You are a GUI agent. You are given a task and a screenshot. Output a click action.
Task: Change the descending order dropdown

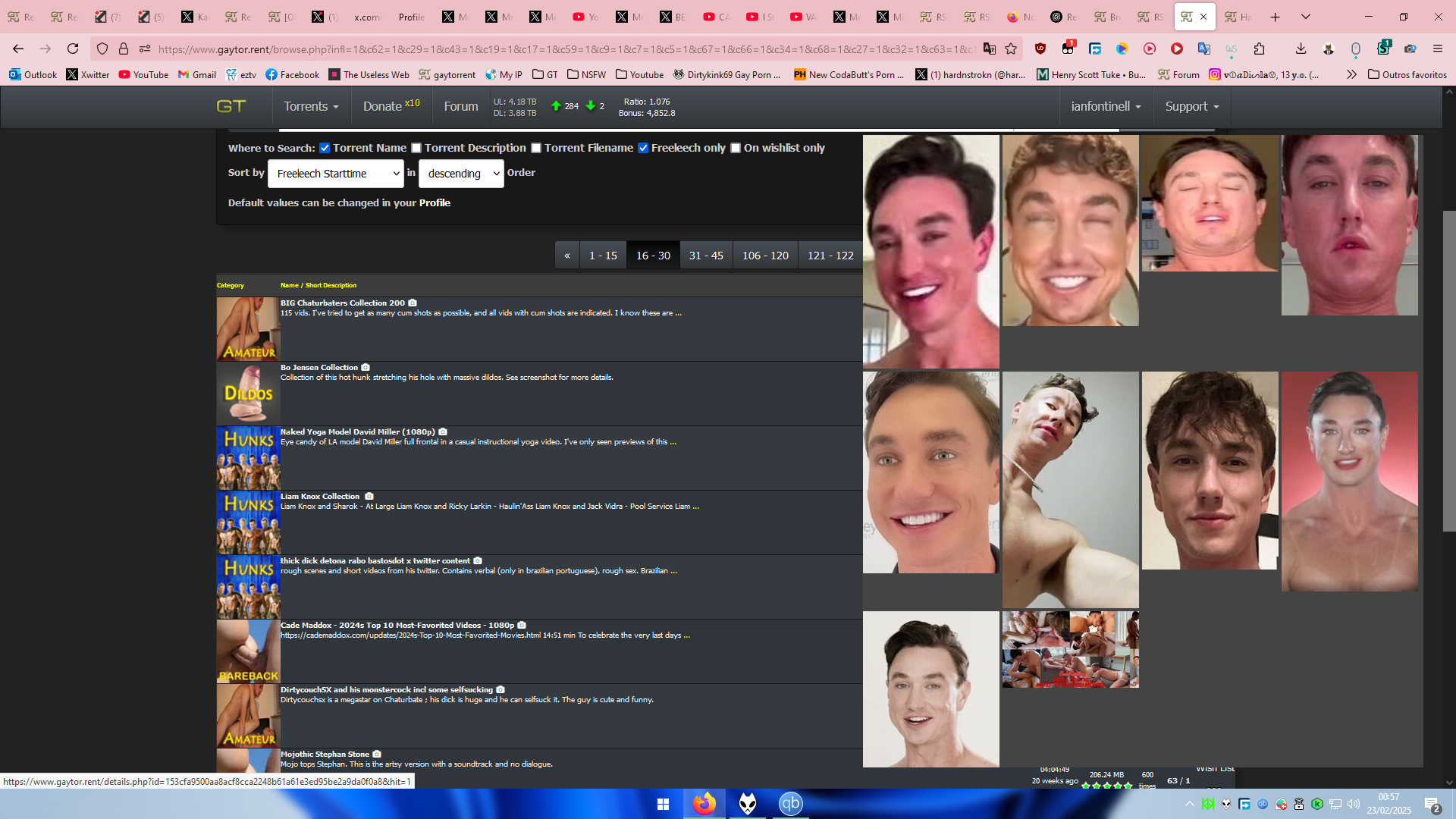click(460, 173)
